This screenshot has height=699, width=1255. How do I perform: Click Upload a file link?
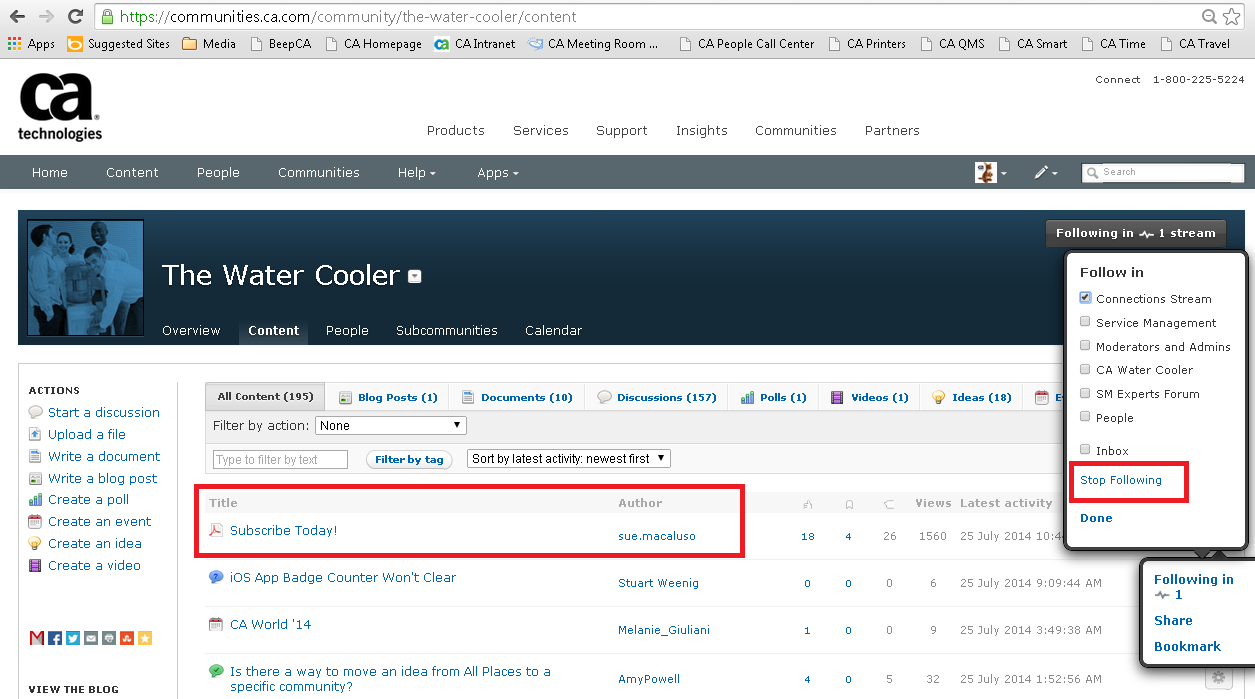(87, 434)
